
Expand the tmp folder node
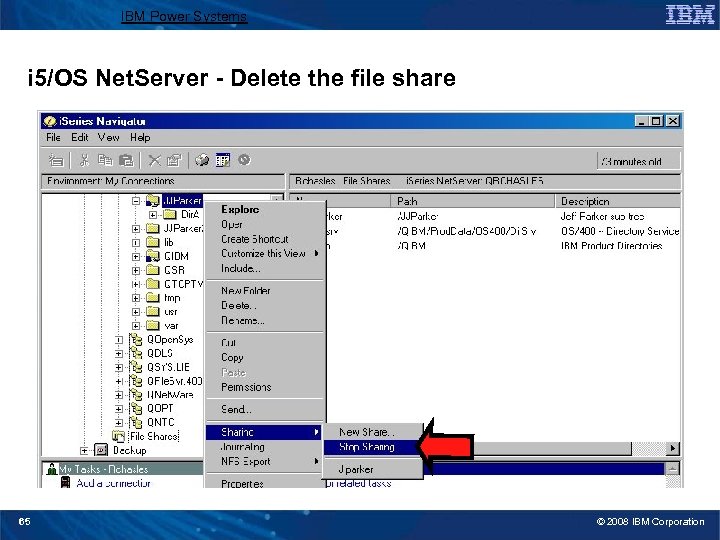(x=135, y=298)
